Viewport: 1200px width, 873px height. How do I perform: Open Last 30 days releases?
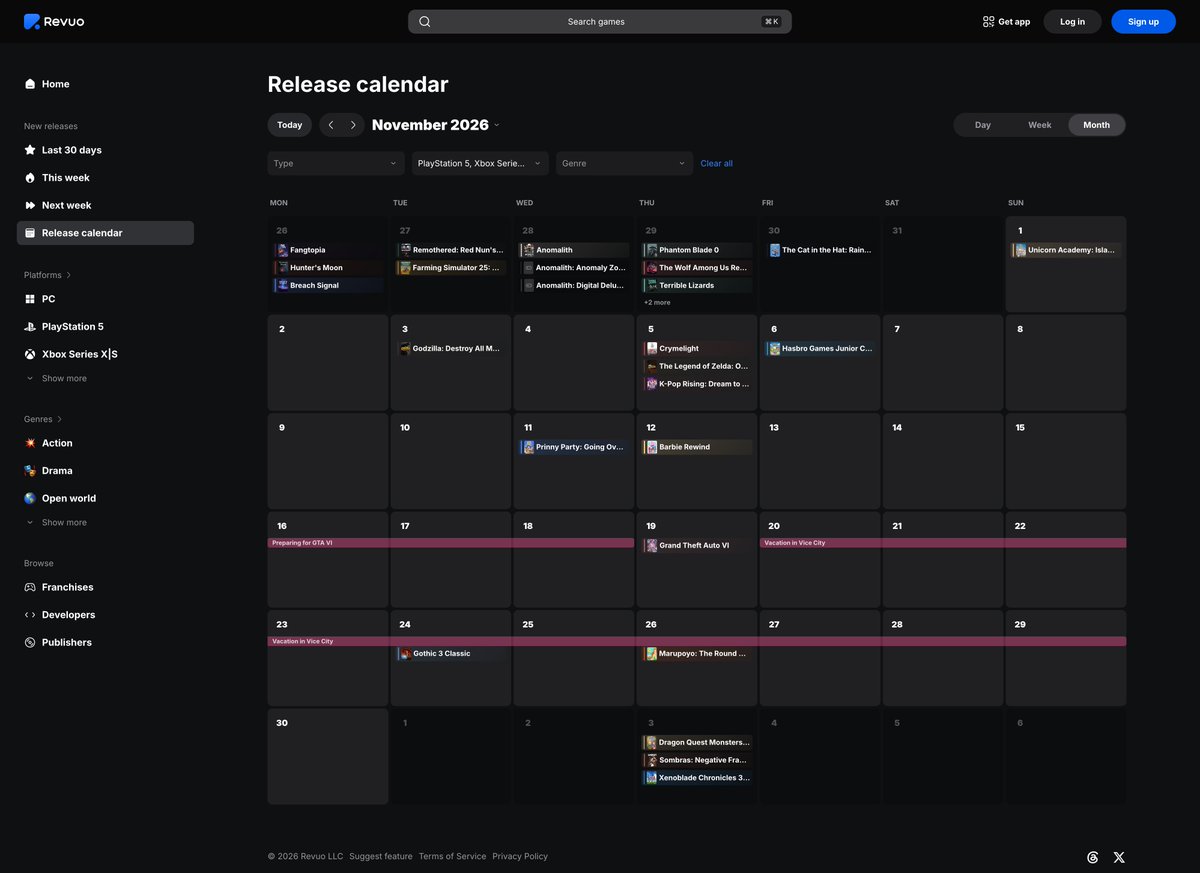pyautogui.click(x=105, y=150)
